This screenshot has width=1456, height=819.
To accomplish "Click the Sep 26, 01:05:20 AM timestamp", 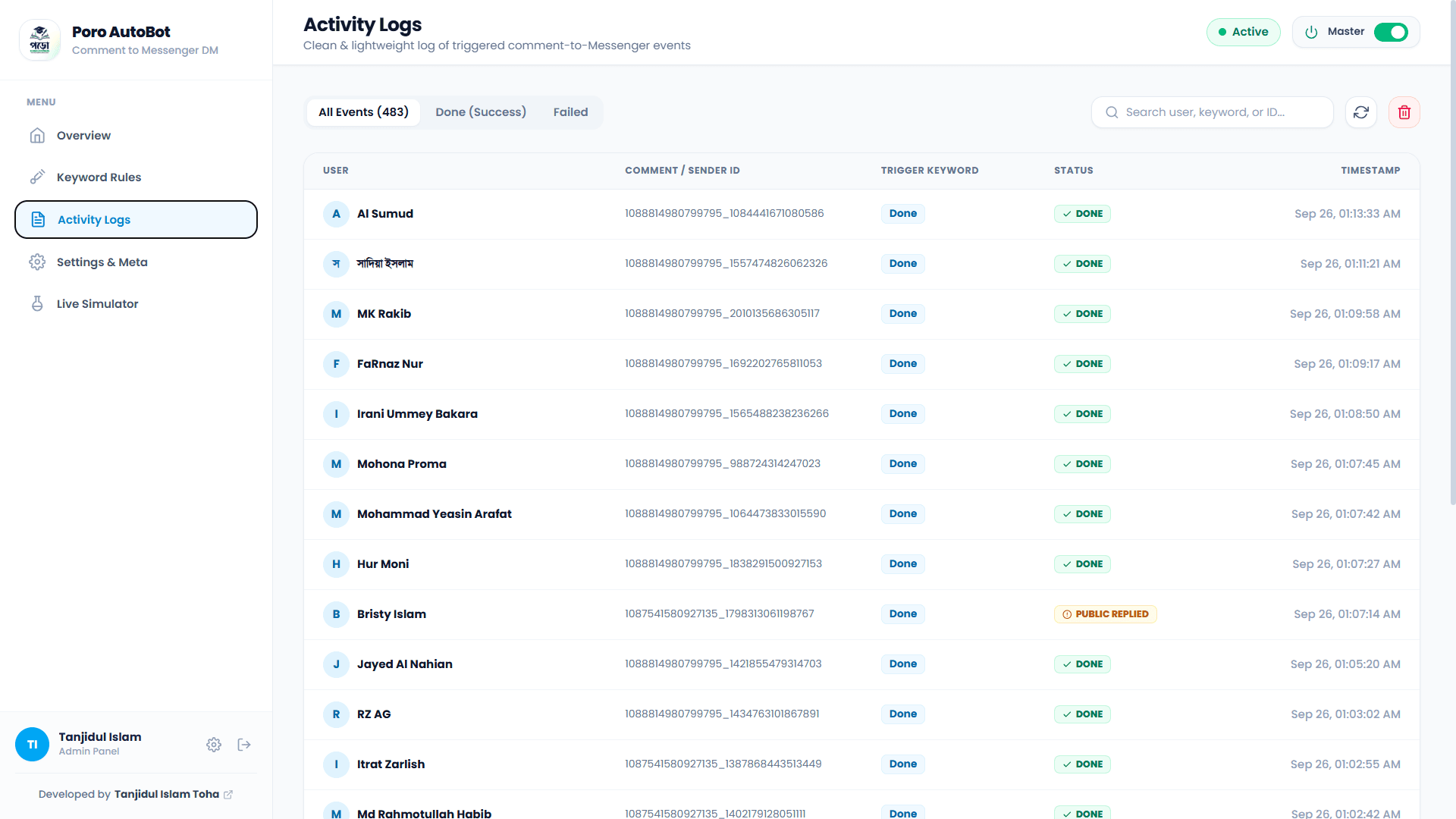I will (x=1345, y=664).
